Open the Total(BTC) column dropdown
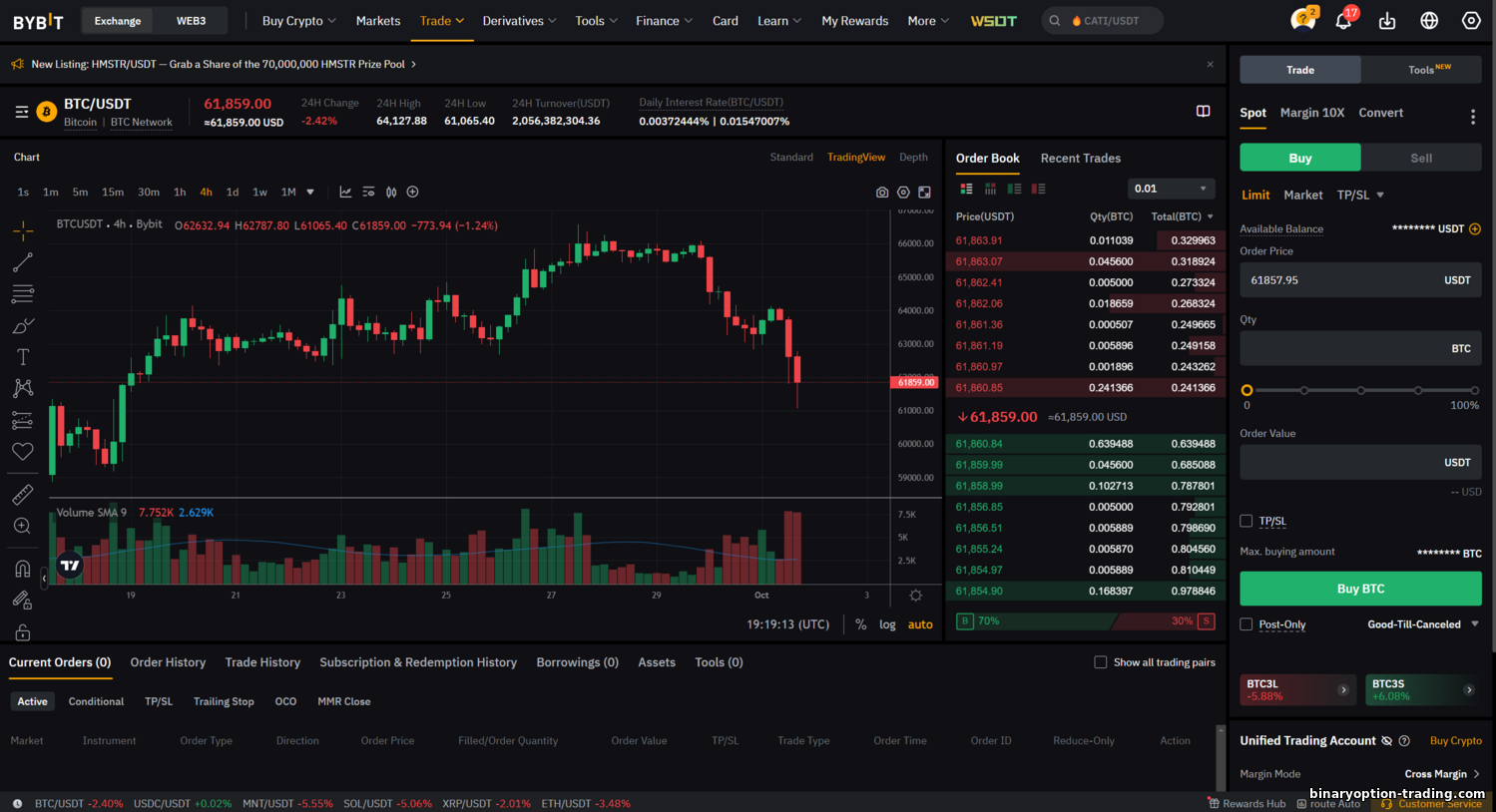The image size is (1496, 812). pyautogui.click(x=1183, y=216)
